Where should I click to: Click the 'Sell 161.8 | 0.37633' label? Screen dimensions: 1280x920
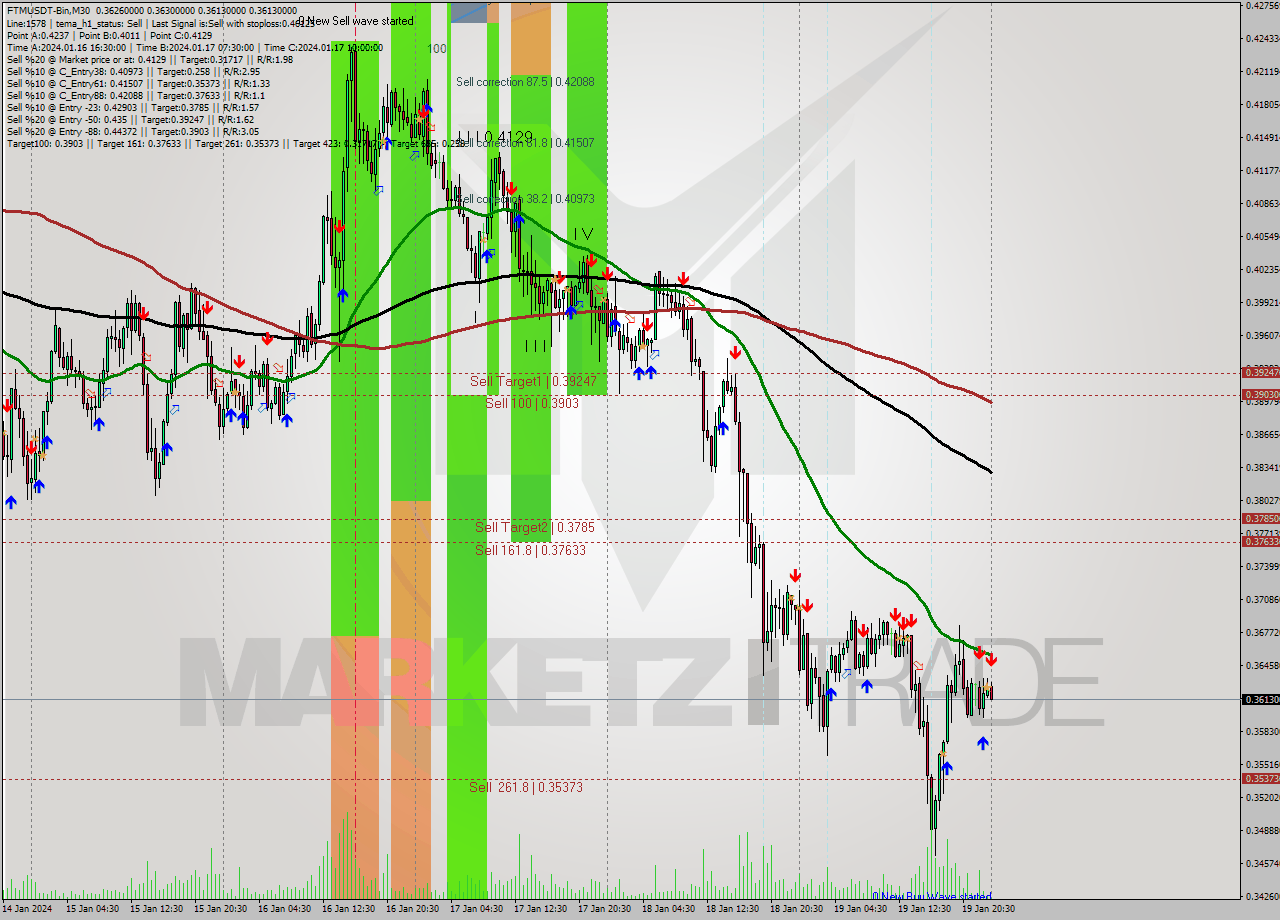coord(530,550)
